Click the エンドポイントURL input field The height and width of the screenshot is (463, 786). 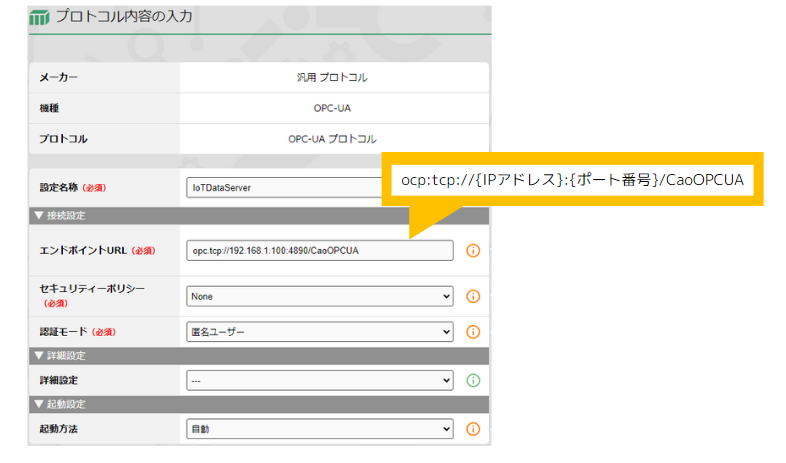(320, 250)
